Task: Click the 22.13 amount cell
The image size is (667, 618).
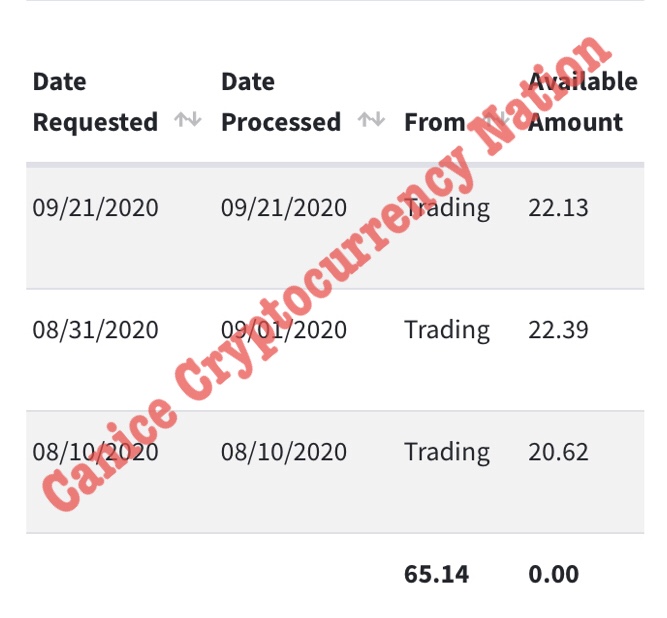Action: coord(558,208)
